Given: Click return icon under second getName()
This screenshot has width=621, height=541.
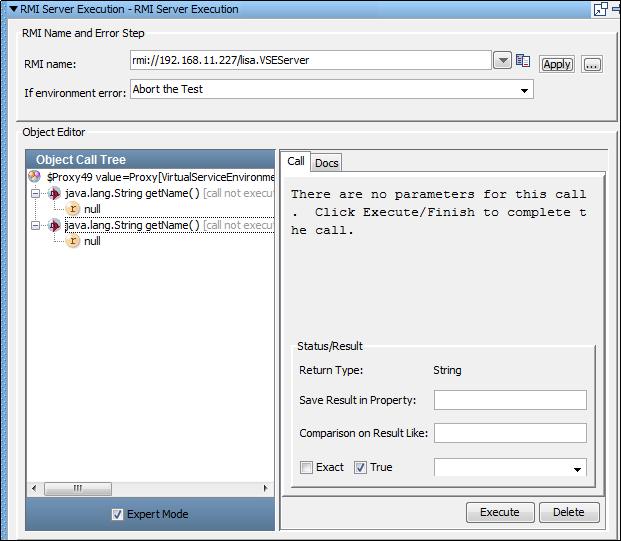Looking at the screenshot, I should 72,241.
